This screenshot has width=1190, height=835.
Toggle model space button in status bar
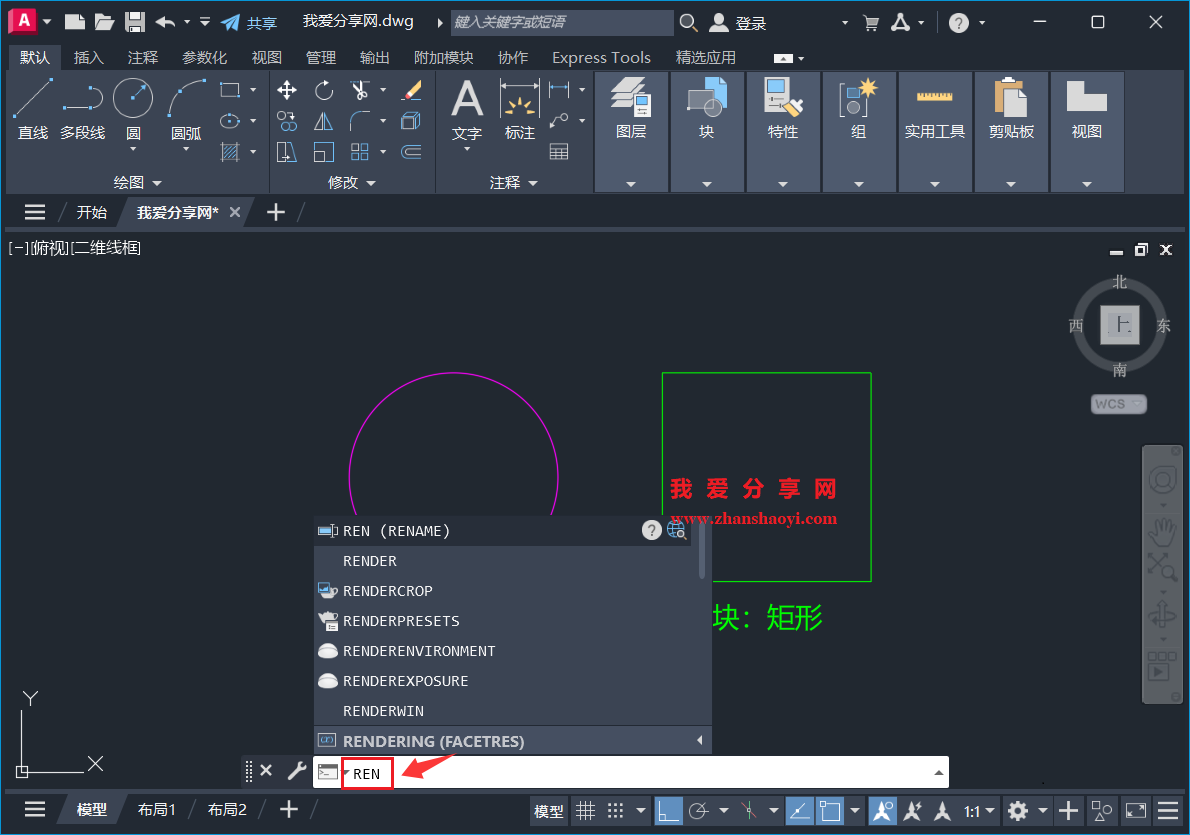click(549, 811)
